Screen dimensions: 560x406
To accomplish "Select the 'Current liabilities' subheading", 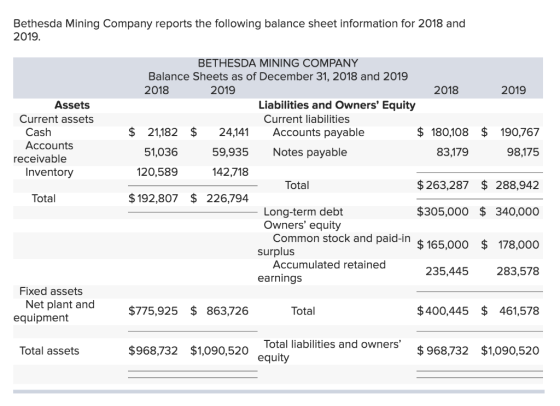I will tap(306, 119).
